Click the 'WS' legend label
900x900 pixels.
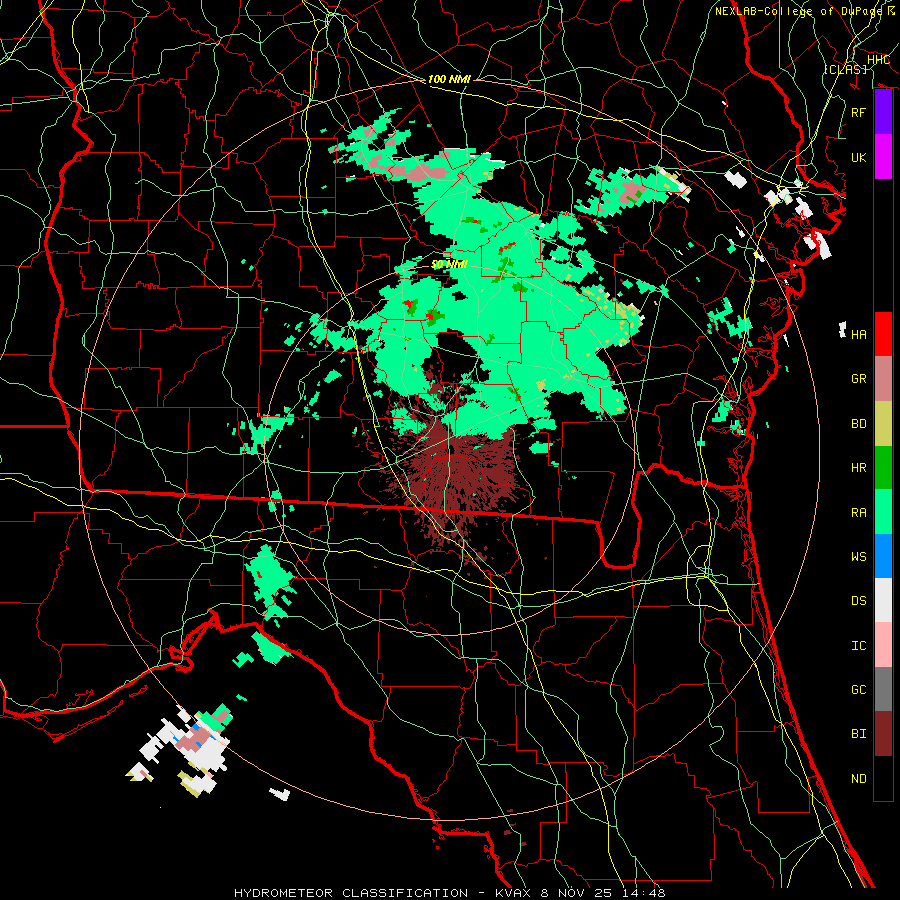858,557
